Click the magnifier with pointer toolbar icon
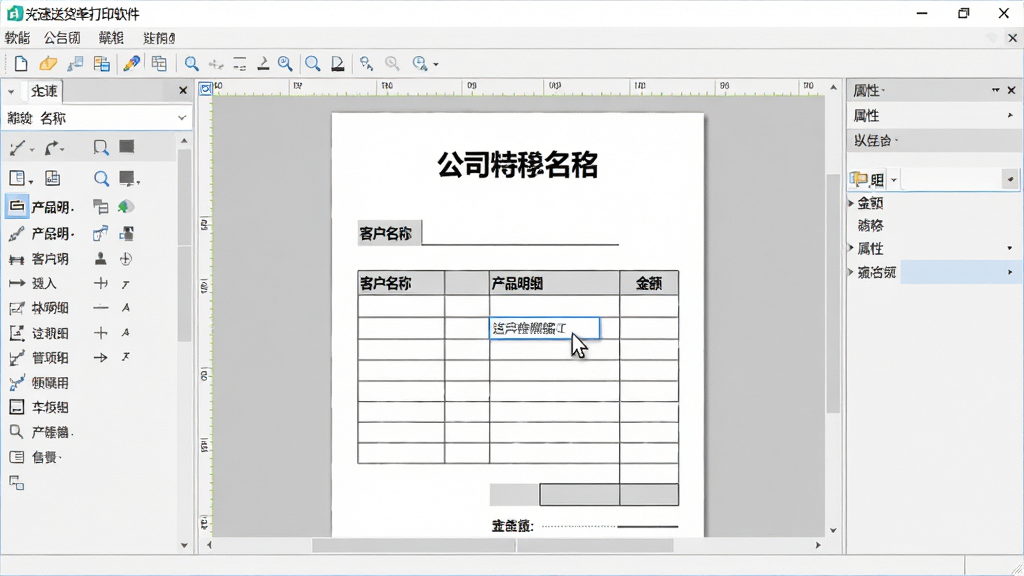This screenshot has width=1024, height=576. 366,63
